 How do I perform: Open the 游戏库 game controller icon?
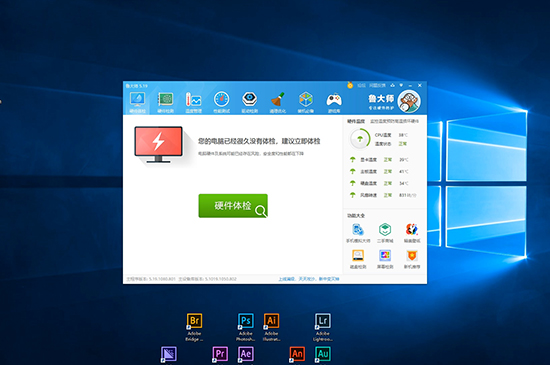point(334,102)
